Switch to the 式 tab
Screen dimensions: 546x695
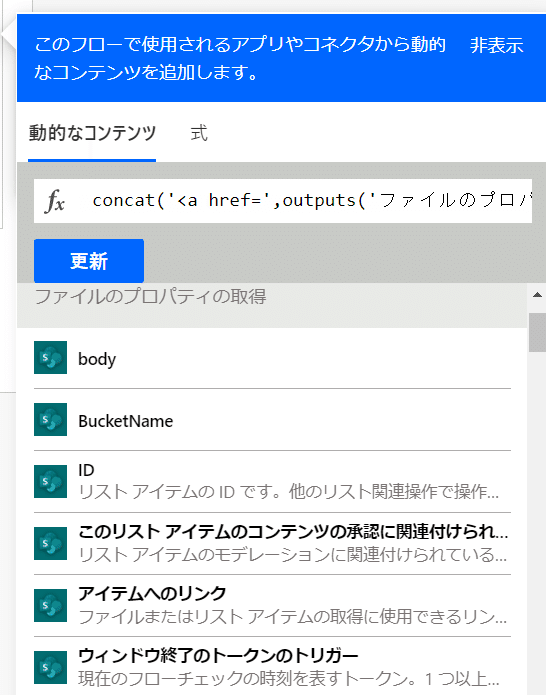click(199, 133)
